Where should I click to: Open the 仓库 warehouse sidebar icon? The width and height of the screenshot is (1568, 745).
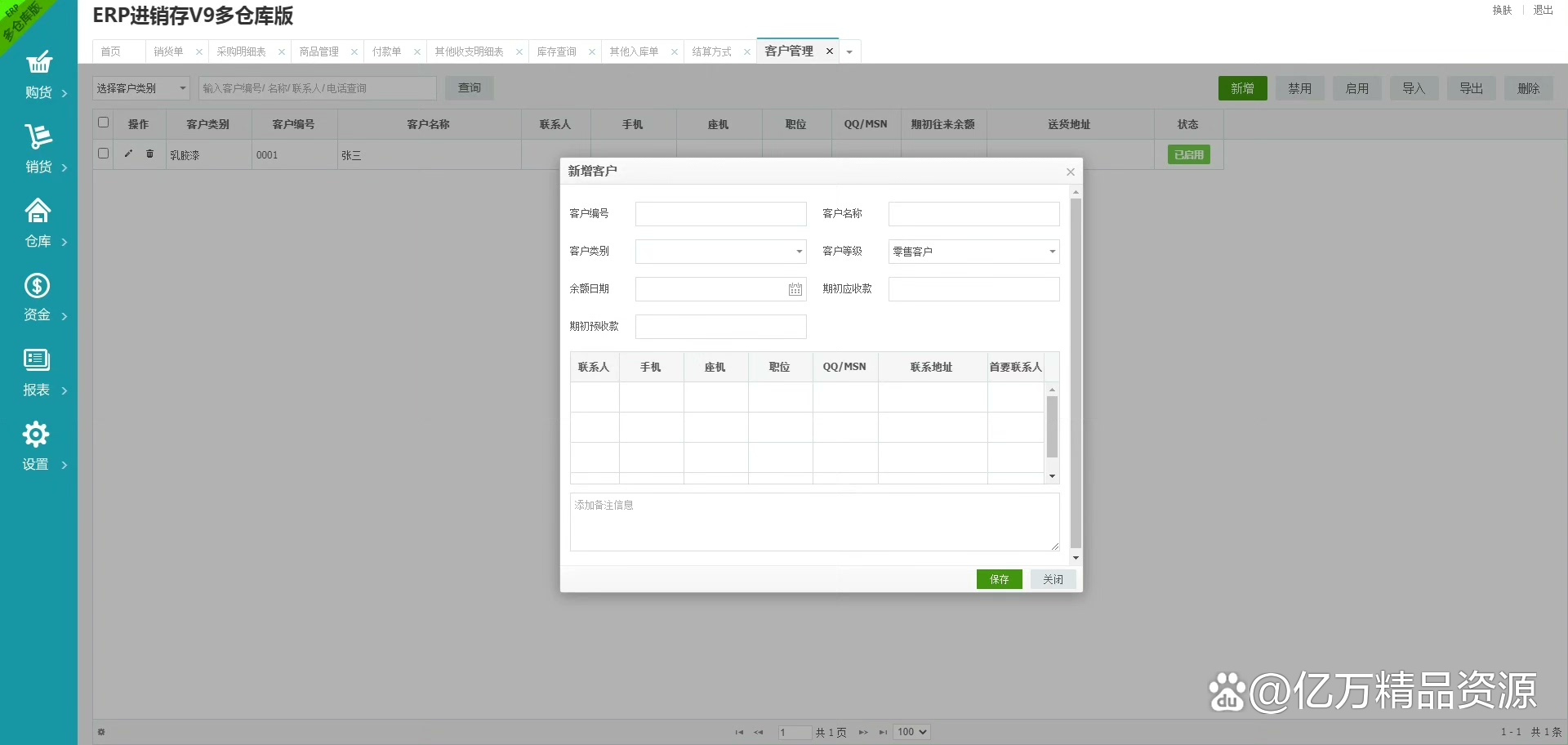coord(38,211)
